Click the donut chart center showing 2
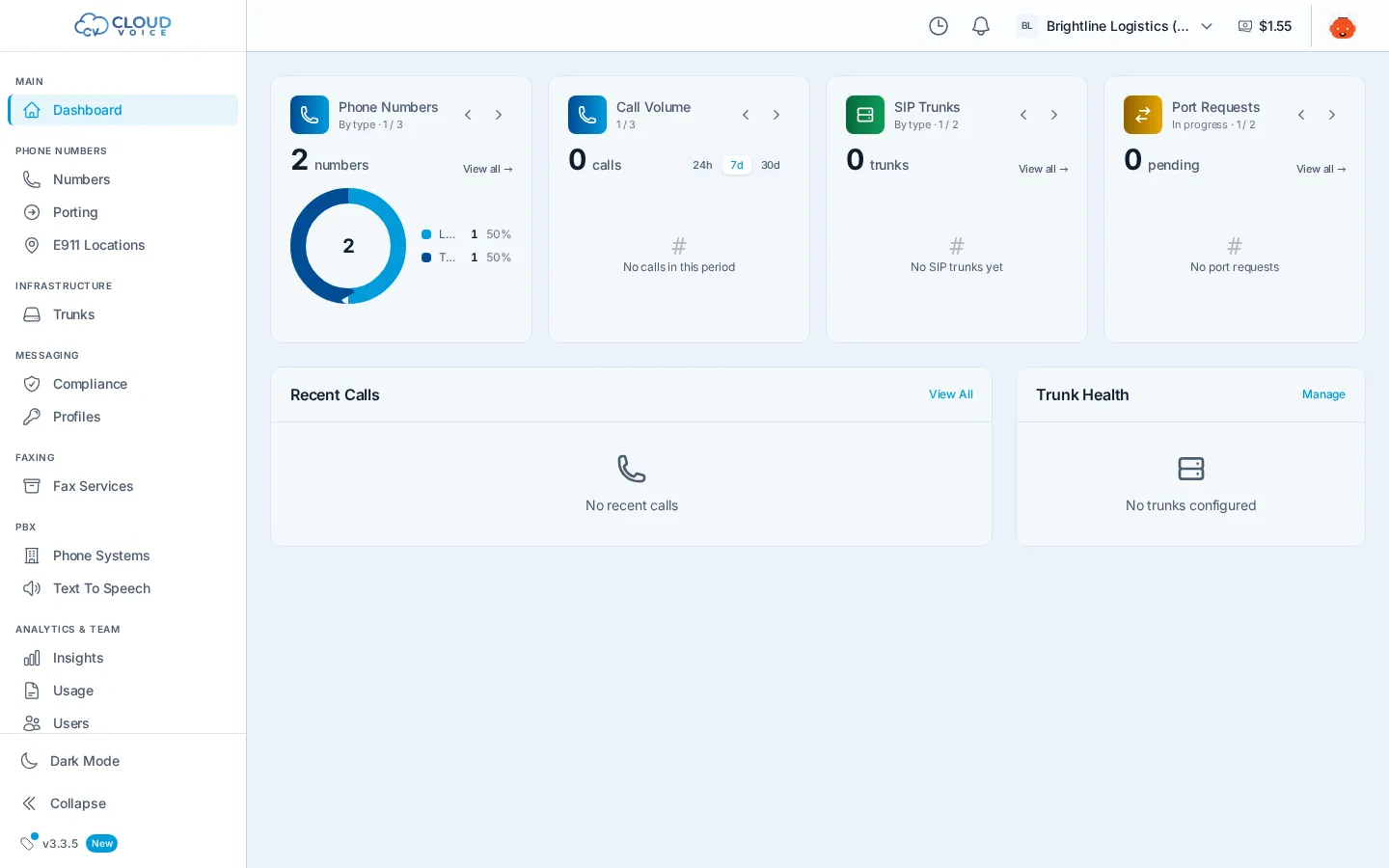The width and height of the screenshot is (1389, 868). 348,246
